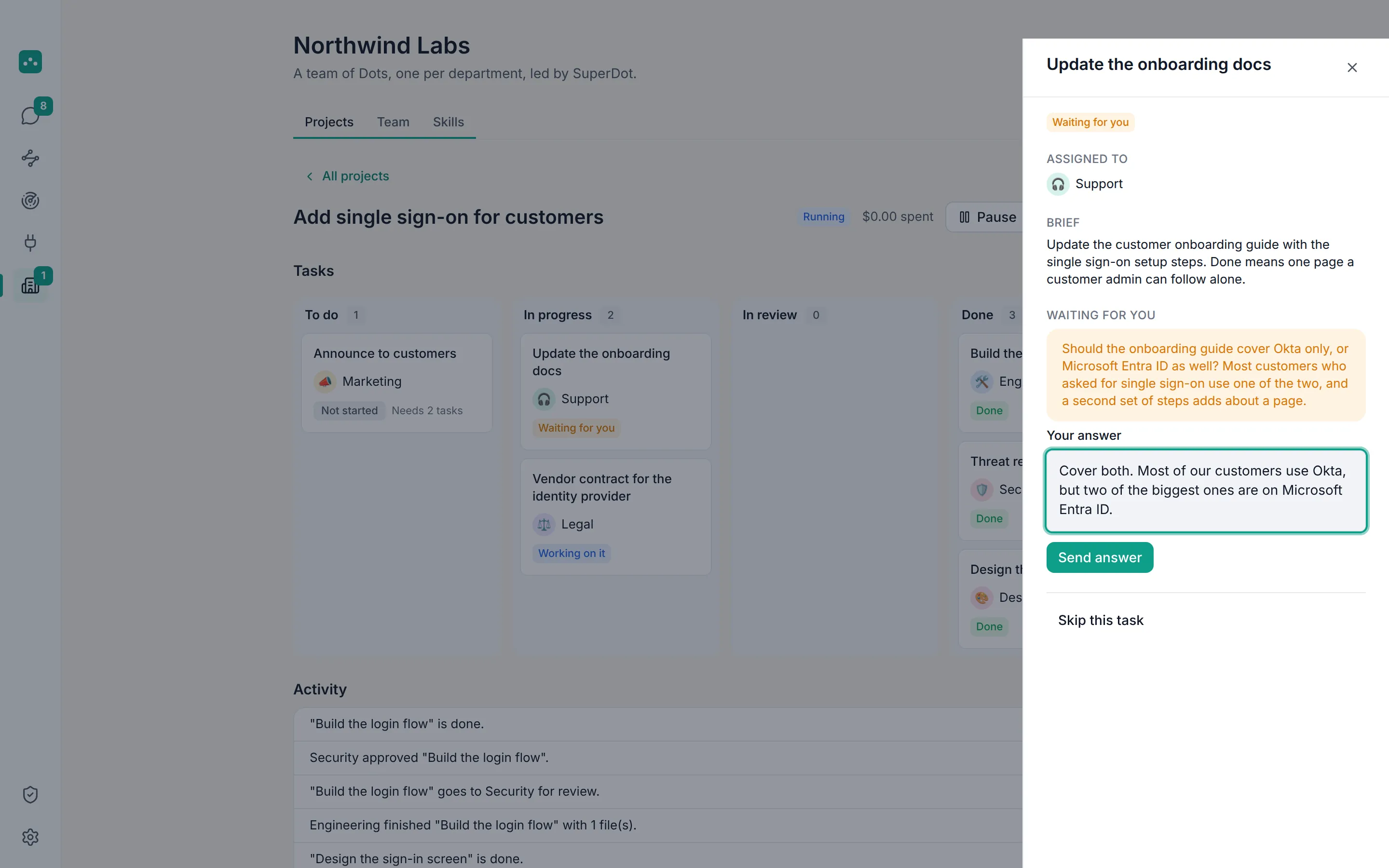Screen dimensions: 1389x868
Task: Open the Update the onboarding docs card
Action: (x=615, y=392)
